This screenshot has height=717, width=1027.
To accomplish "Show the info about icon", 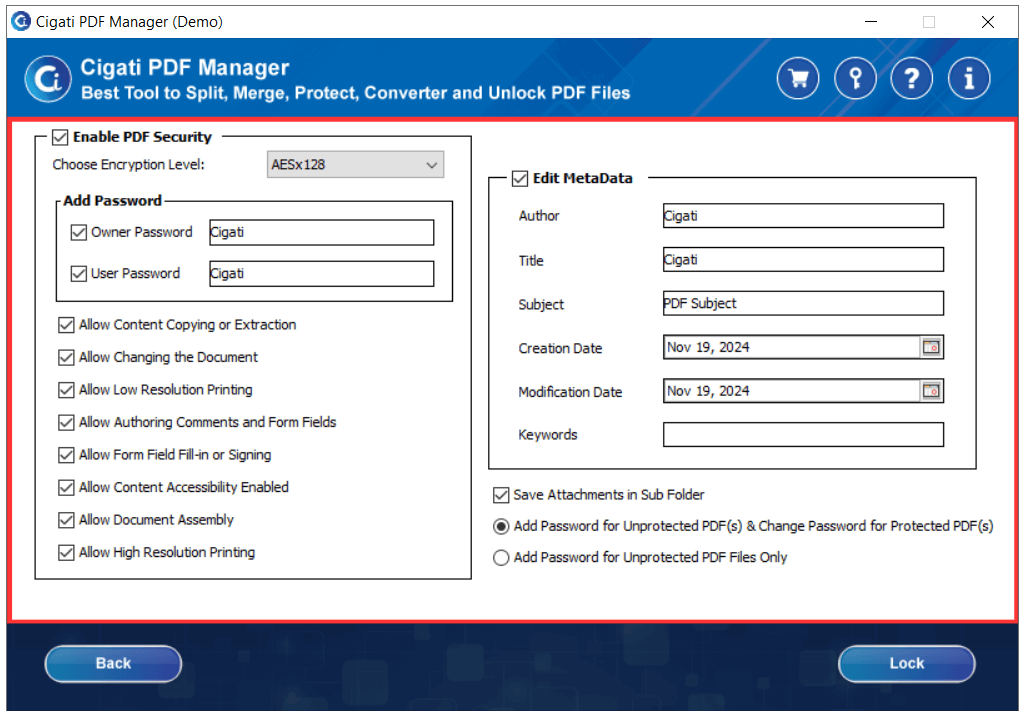I will click(969, 79).
